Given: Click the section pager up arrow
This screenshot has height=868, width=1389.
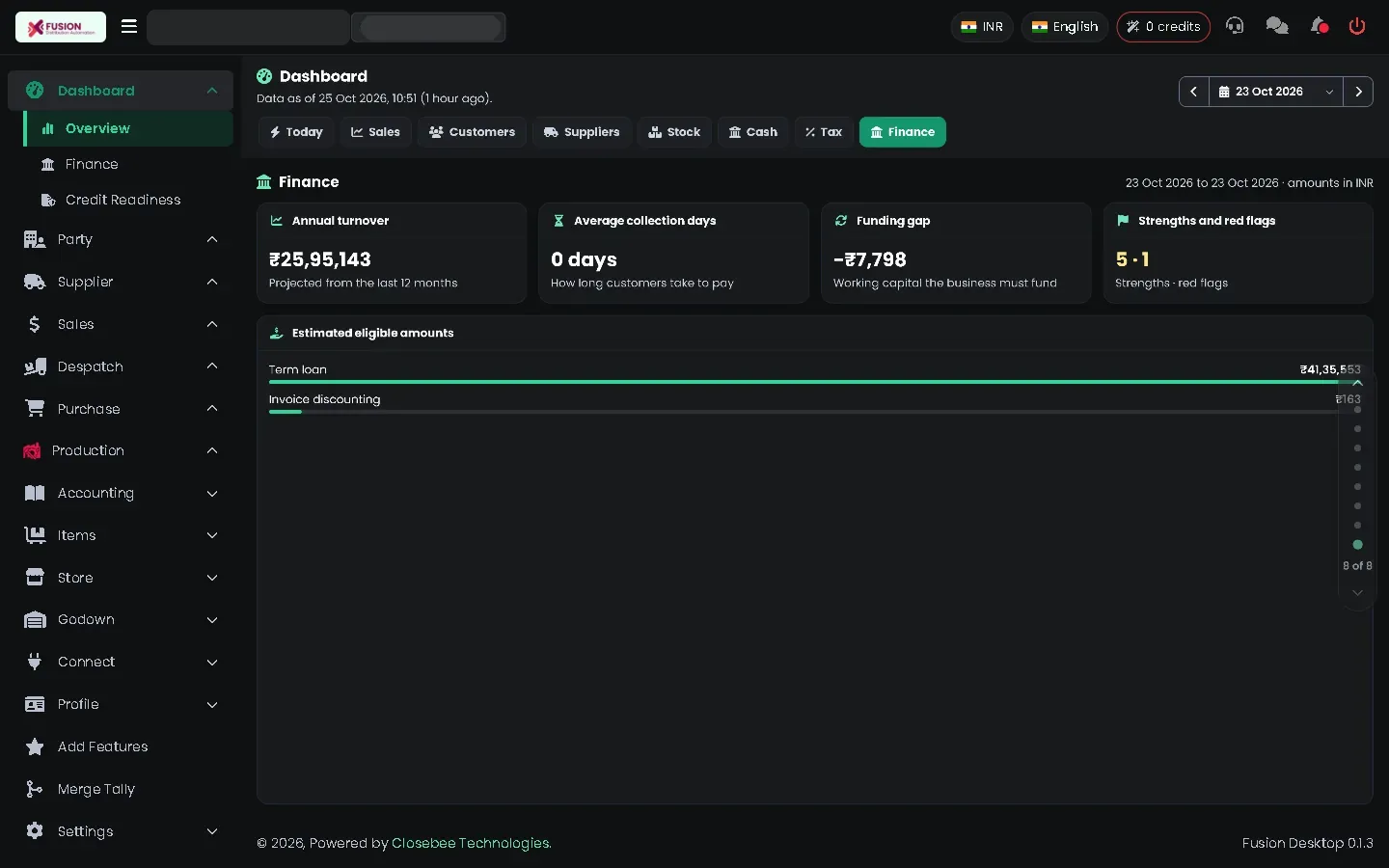Looking at the screenshot, I should 1357,384.
